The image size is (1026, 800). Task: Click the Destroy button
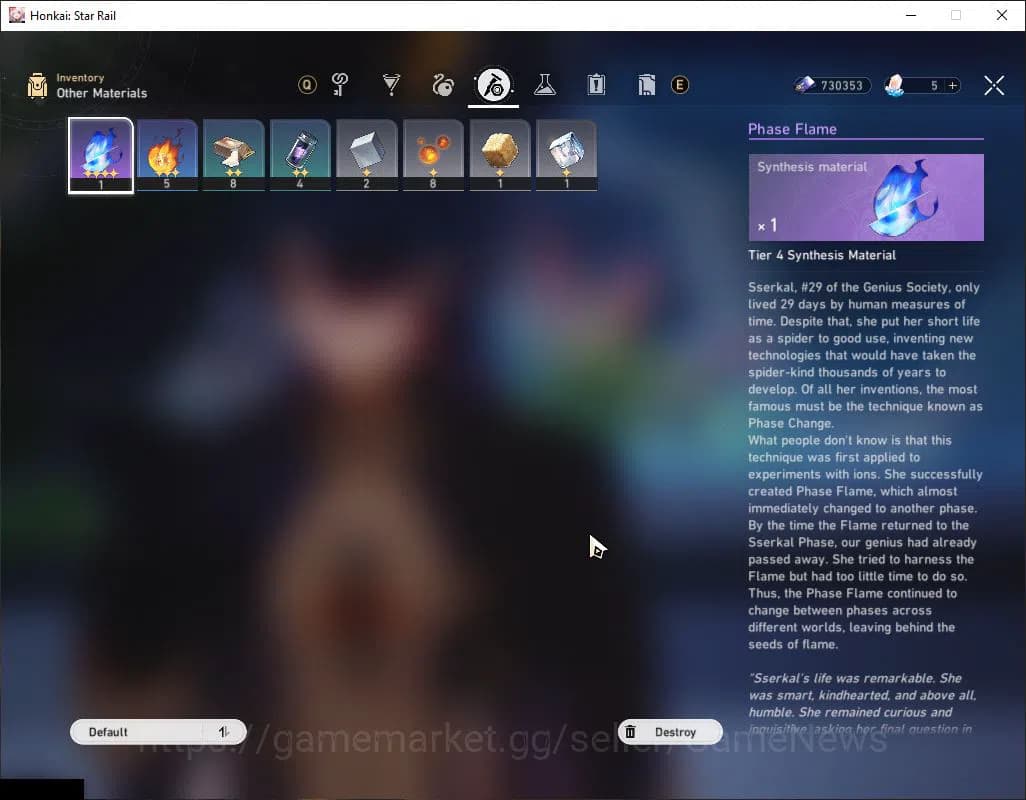[x=670, y=731]
